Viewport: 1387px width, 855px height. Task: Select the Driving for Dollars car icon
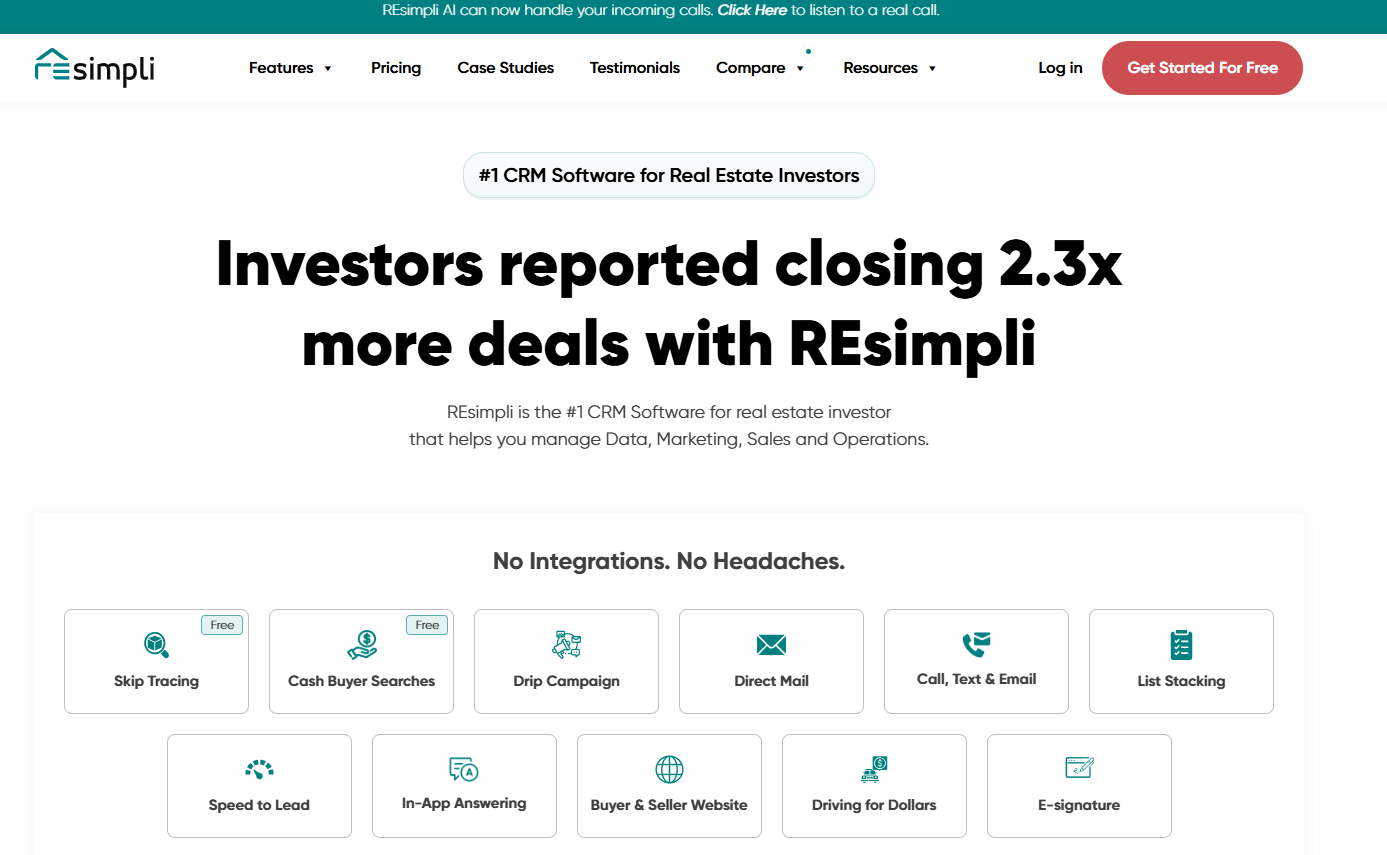click(x=874, y=769)
